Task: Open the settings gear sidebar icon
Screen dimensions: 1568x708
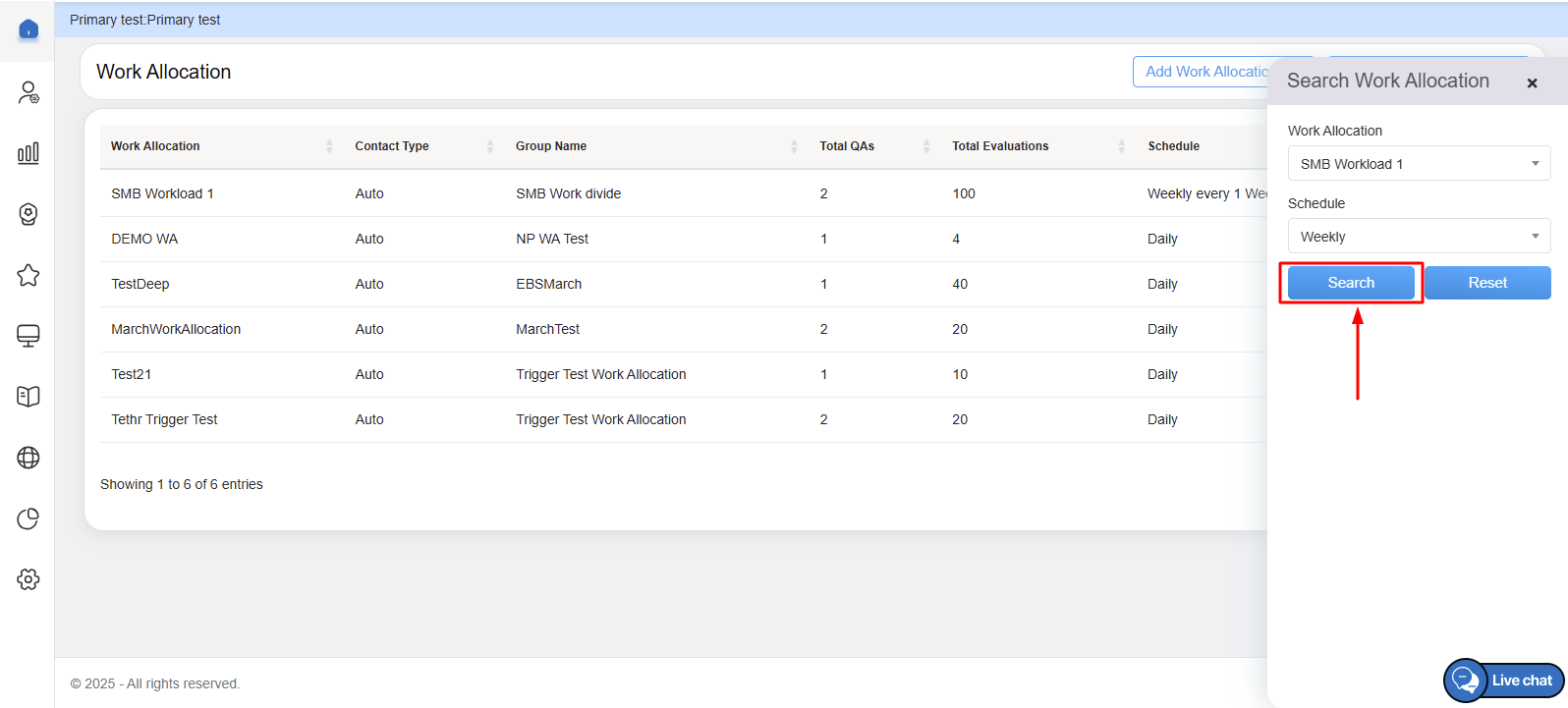Action: click(x=28, y=579)
